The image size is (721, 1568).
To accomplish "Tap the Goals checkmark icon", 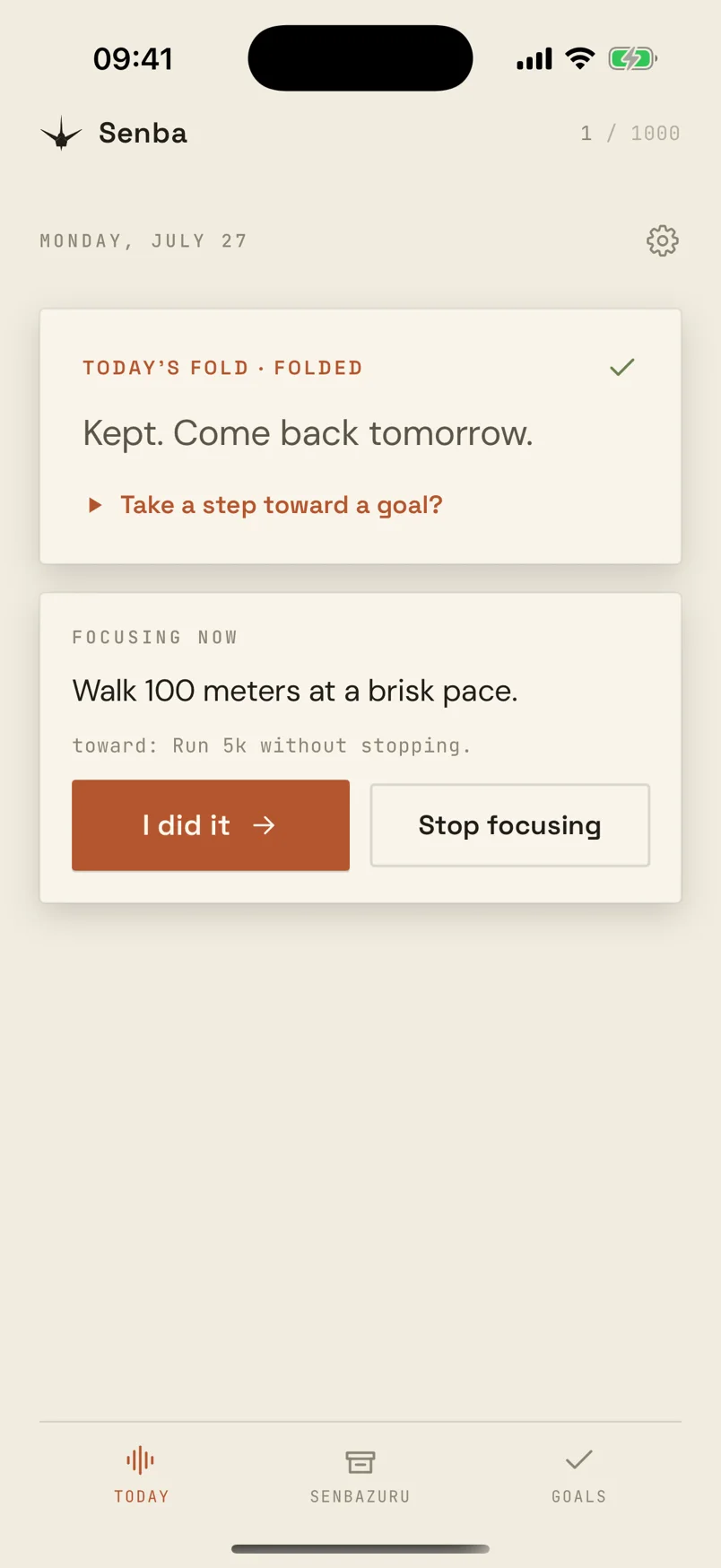I will pyautogui.click(x=579, y=1459).
